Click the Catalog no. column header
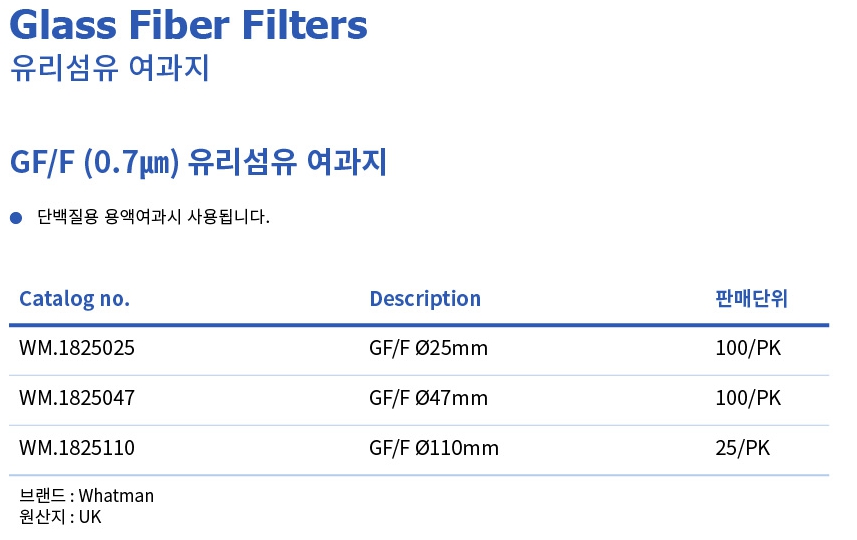Viewport: 857px width, 540px height. point(74,299)
